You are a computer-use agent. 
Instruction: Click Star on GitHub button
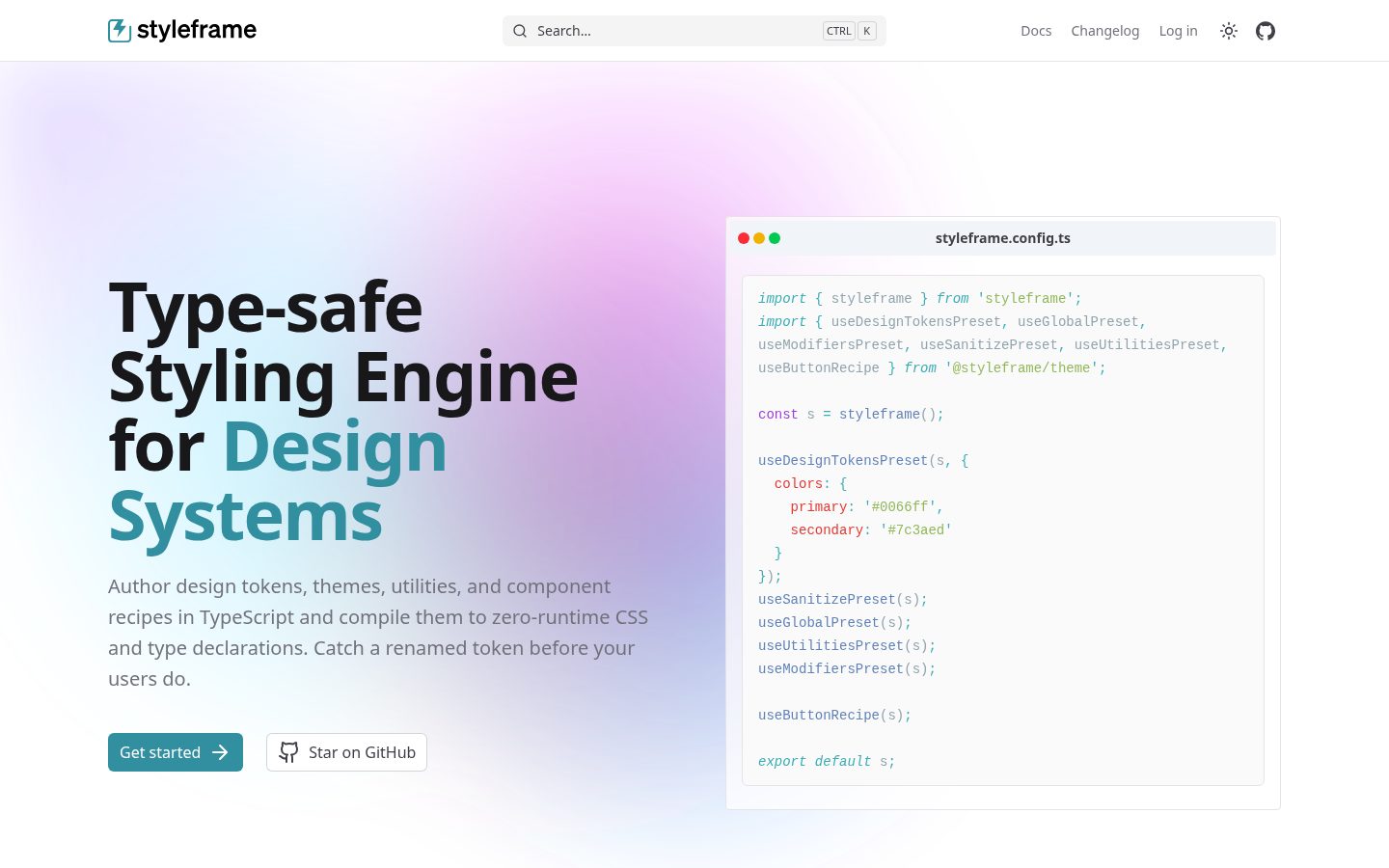(x=346, y=752)
